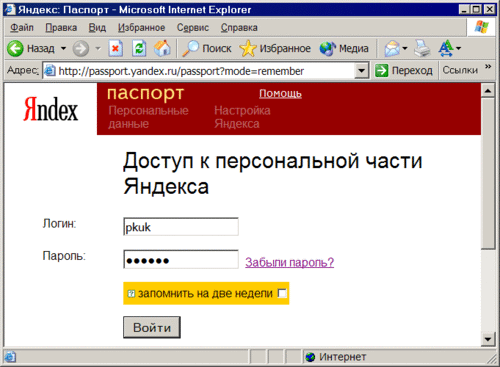This screenshot has width=500, height=367.
Task: Click into the Пароль password field
Action: pyautogui.click(x=181, y=259)
